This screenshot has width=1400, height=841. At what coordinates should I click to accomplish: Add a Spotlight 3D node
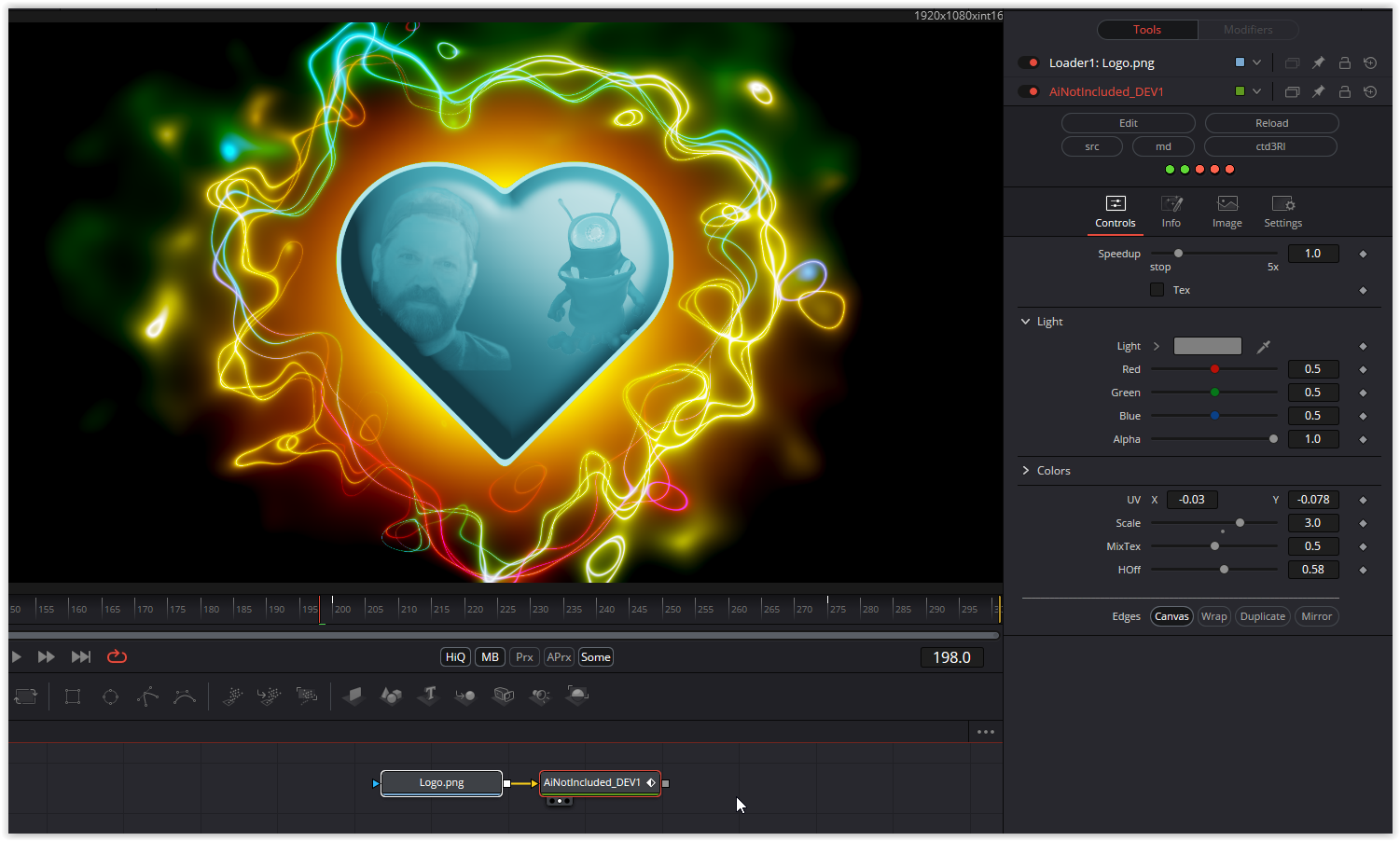[x=541, y=695]
